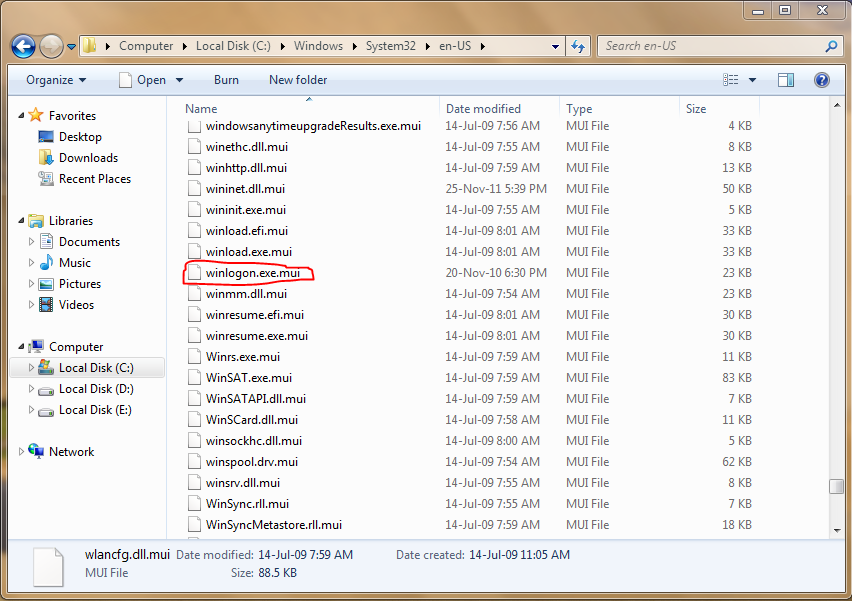The image size is (852, 601).
Task: Click the Forward navigation arrow
Action: point(49,46)
